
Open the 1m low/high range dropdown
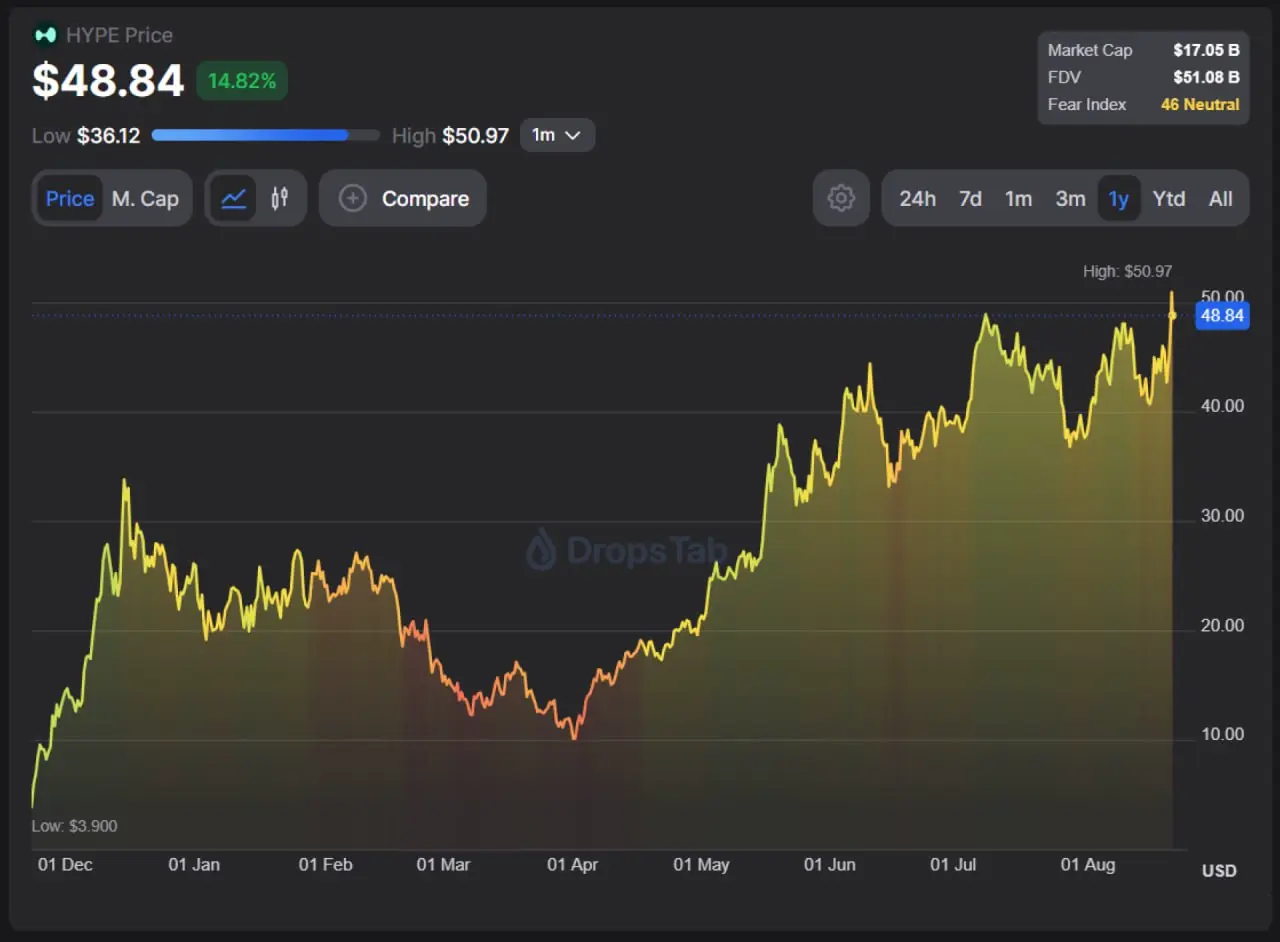coord(557,135)
